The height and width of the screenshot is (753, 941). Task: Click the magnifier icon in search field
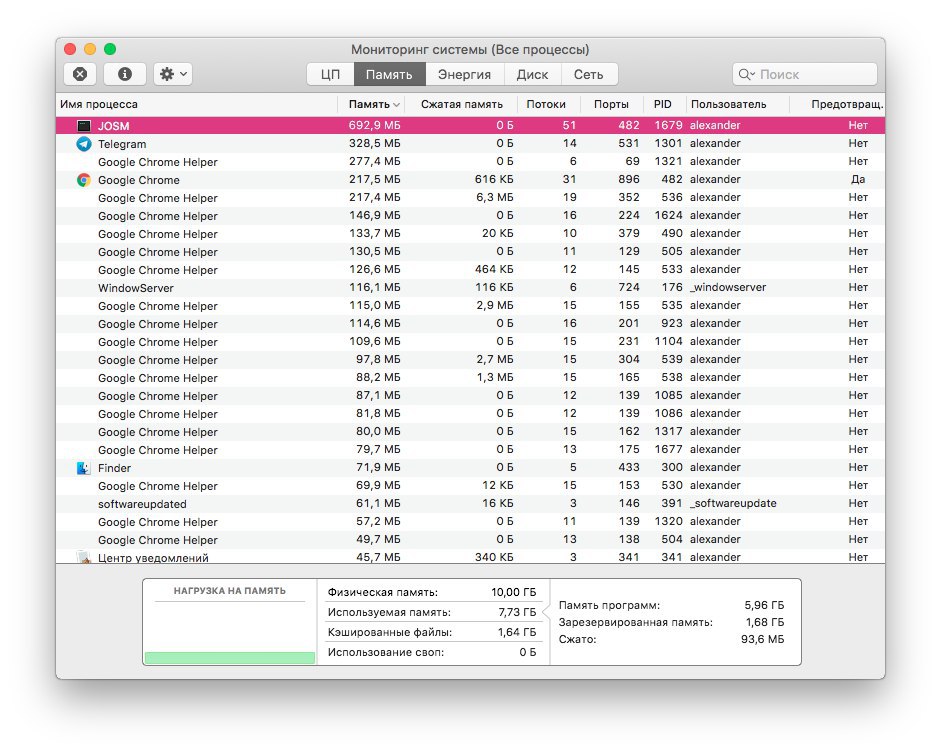(746, 74)
